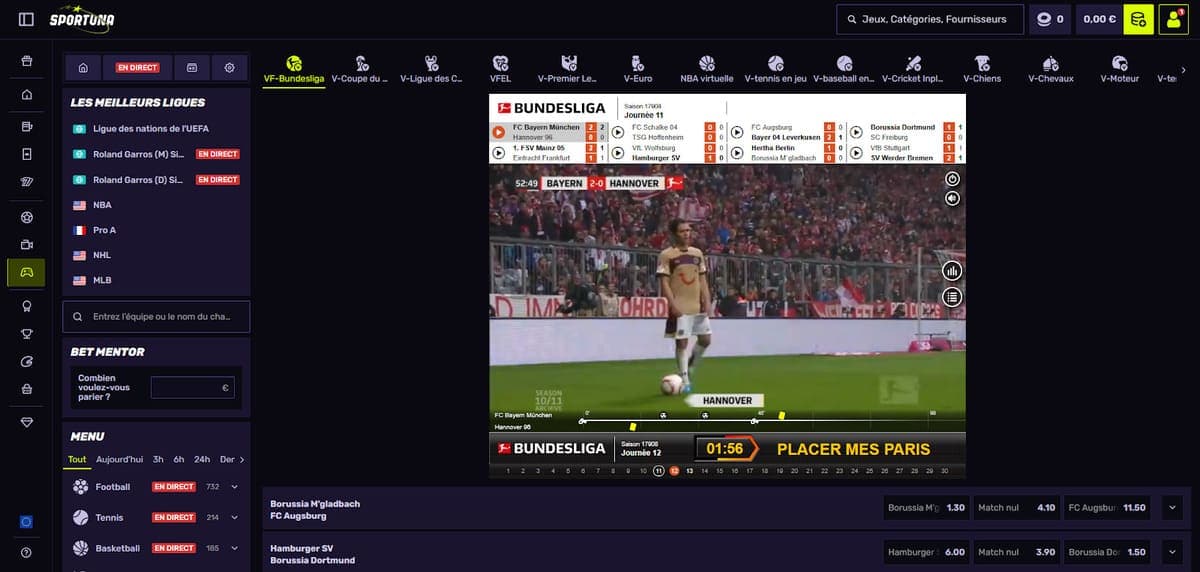
Task: Focus the Jeux, Catégories, Fournisseurs search box
Action: (x=930, y=19)
